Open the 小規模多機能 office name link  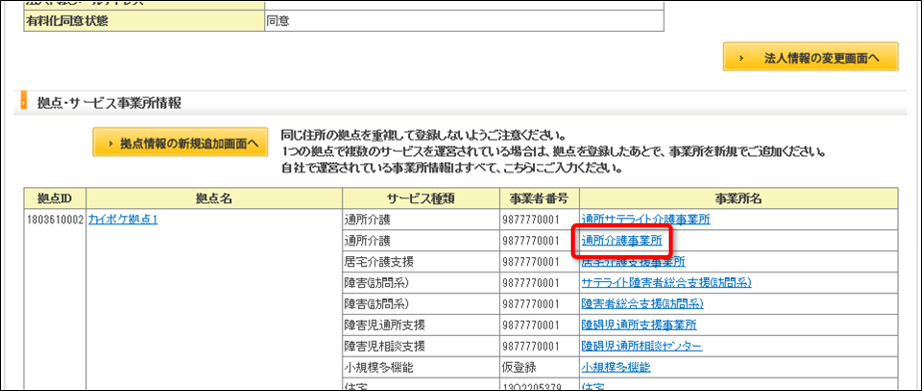[x=616, y=367]
